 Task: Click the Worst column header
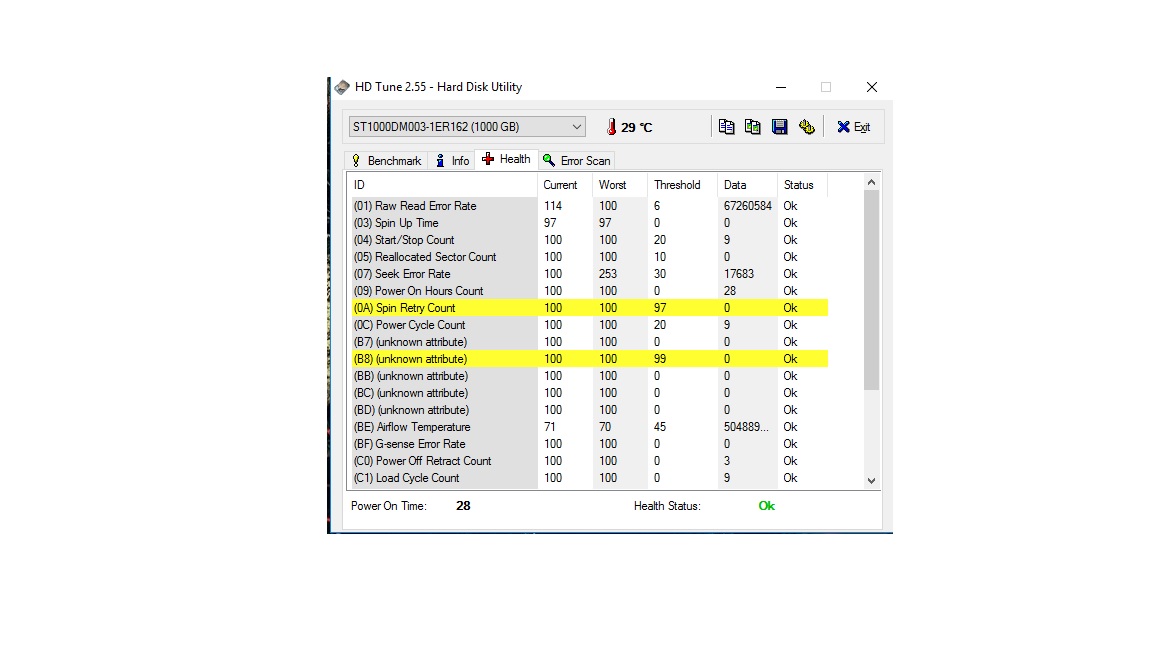click(619, 185)
